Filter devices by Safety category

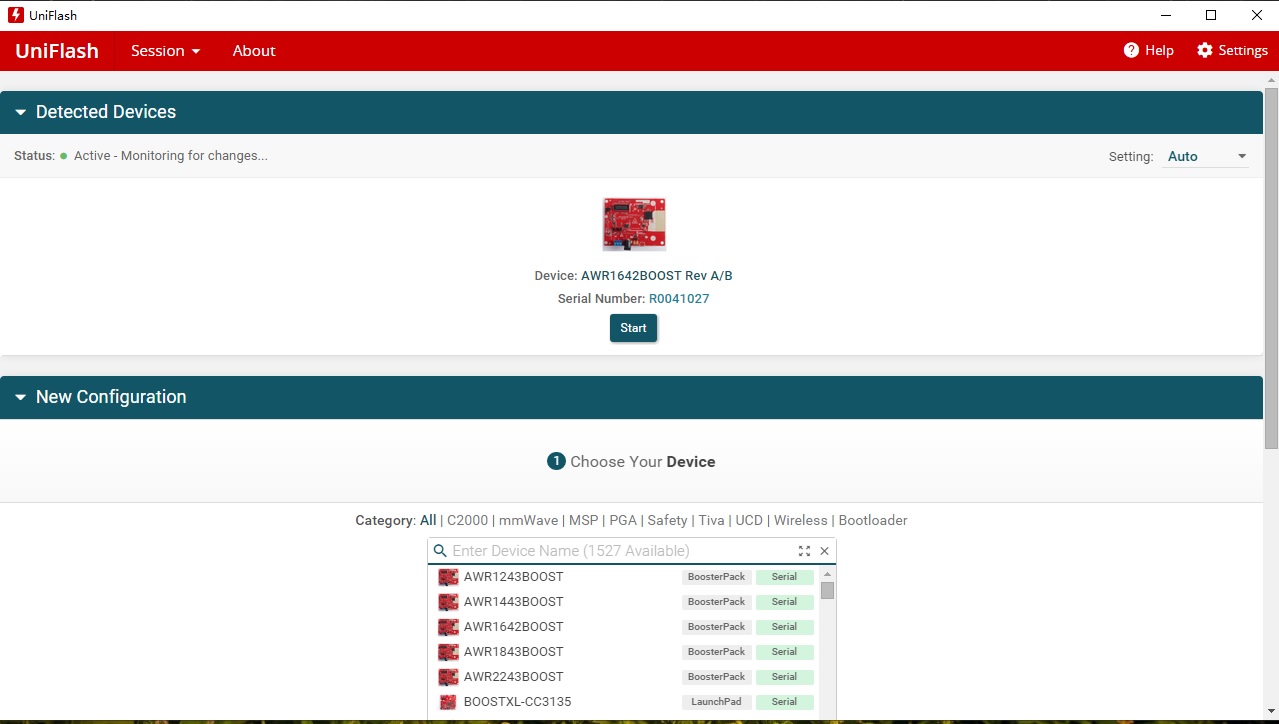(x=667, y=520)
